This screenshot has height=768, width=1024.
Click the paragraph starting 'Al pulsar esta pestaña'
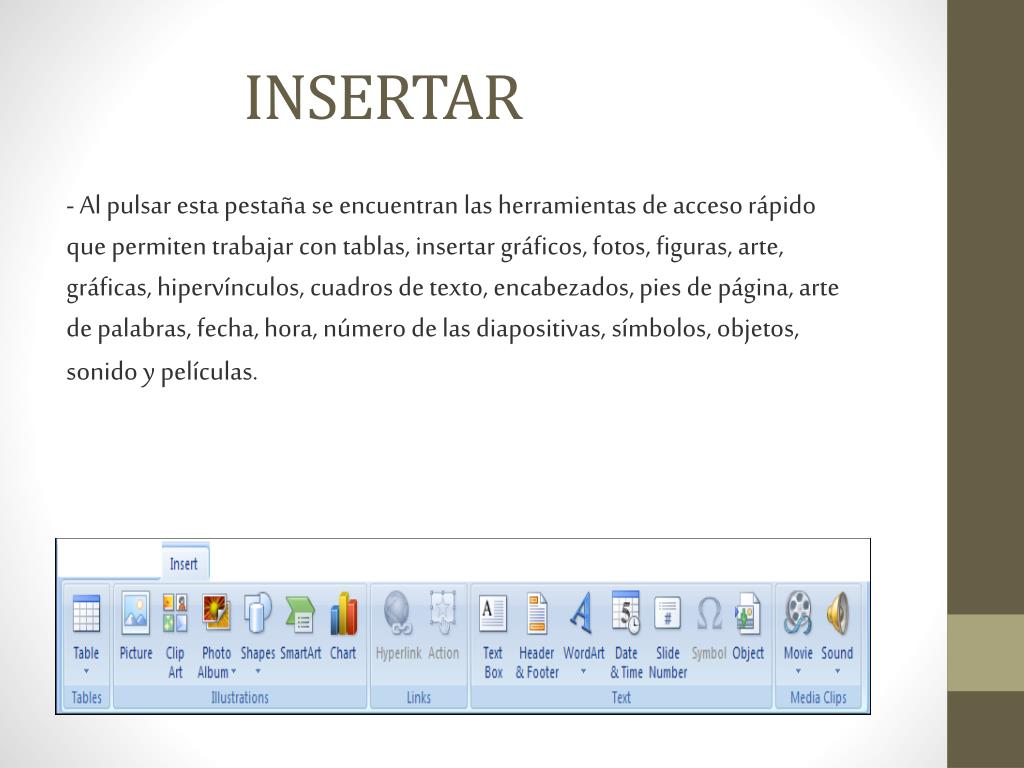tap(453, 288)
